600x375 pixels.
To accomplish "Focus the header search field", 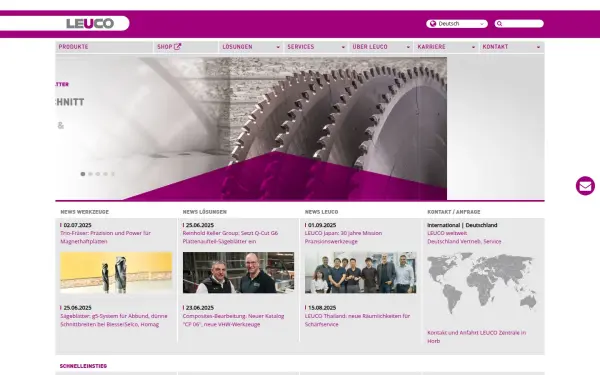I will click(519, 24).
